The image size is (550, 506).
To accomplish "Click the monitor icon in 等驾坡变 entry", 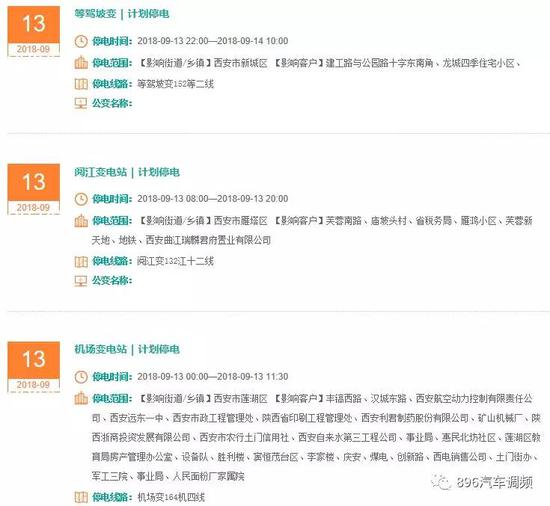I will point(81,103).
